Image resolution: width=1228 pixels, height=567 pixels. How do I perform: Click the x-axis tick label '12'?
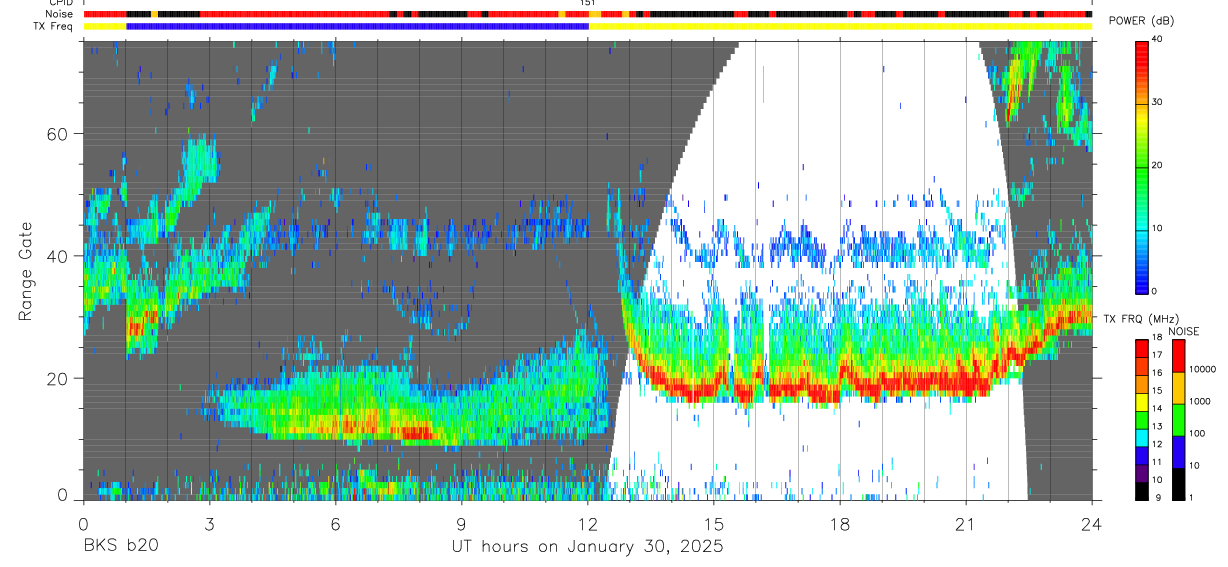587,524
